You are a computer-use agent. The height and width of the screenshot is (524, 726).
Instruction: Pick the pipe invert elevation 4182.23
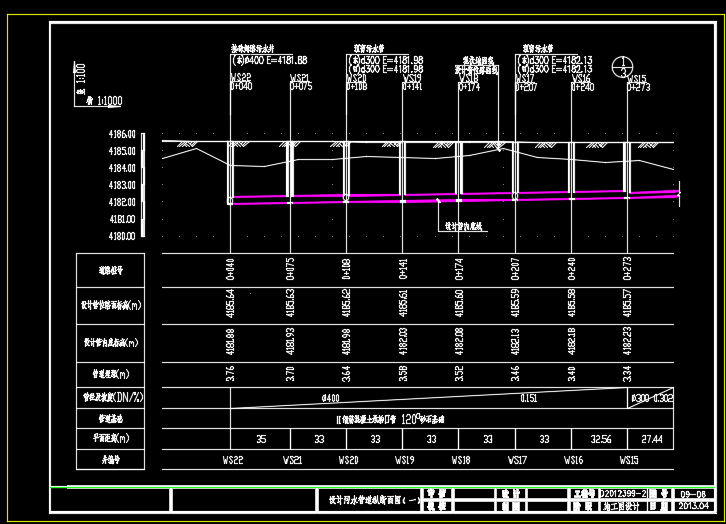pyautogui.click(x=627, y=341)
